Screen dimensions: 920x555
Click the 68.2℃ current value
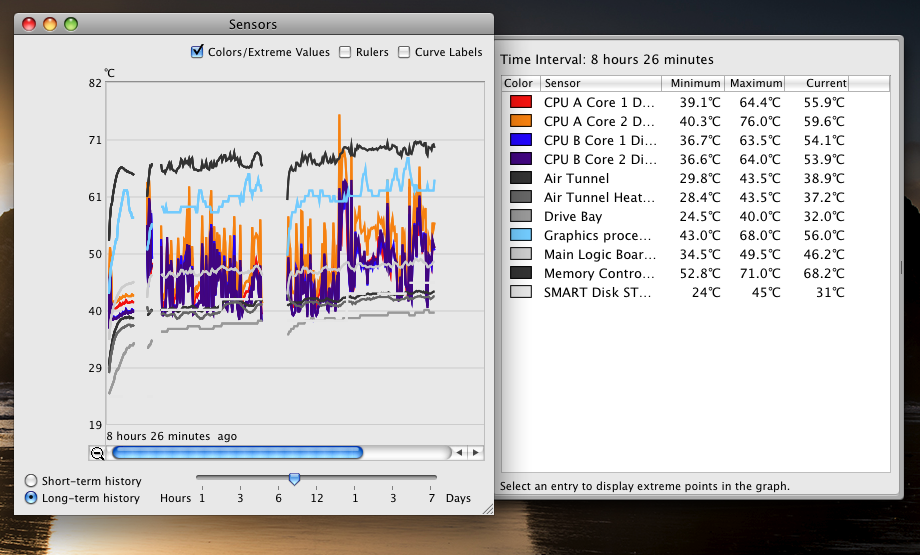pos(824,273)
